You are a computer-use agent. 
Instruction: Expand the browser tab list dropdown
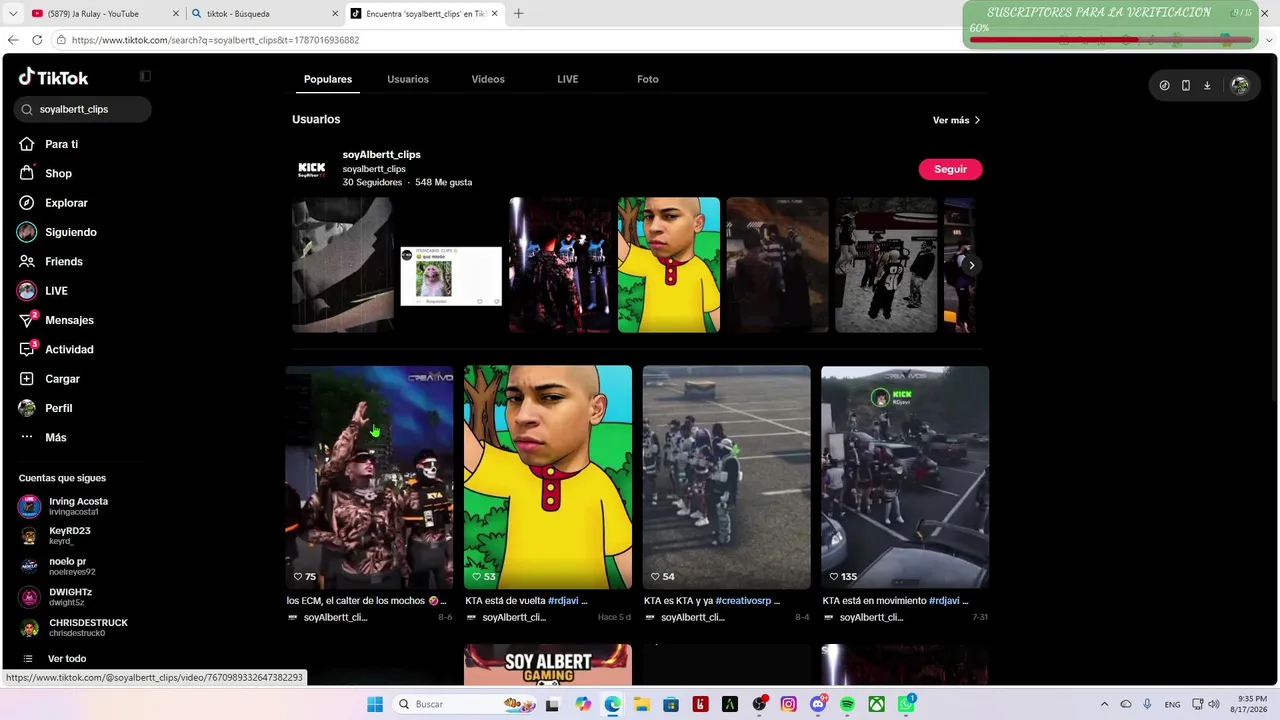12,14
